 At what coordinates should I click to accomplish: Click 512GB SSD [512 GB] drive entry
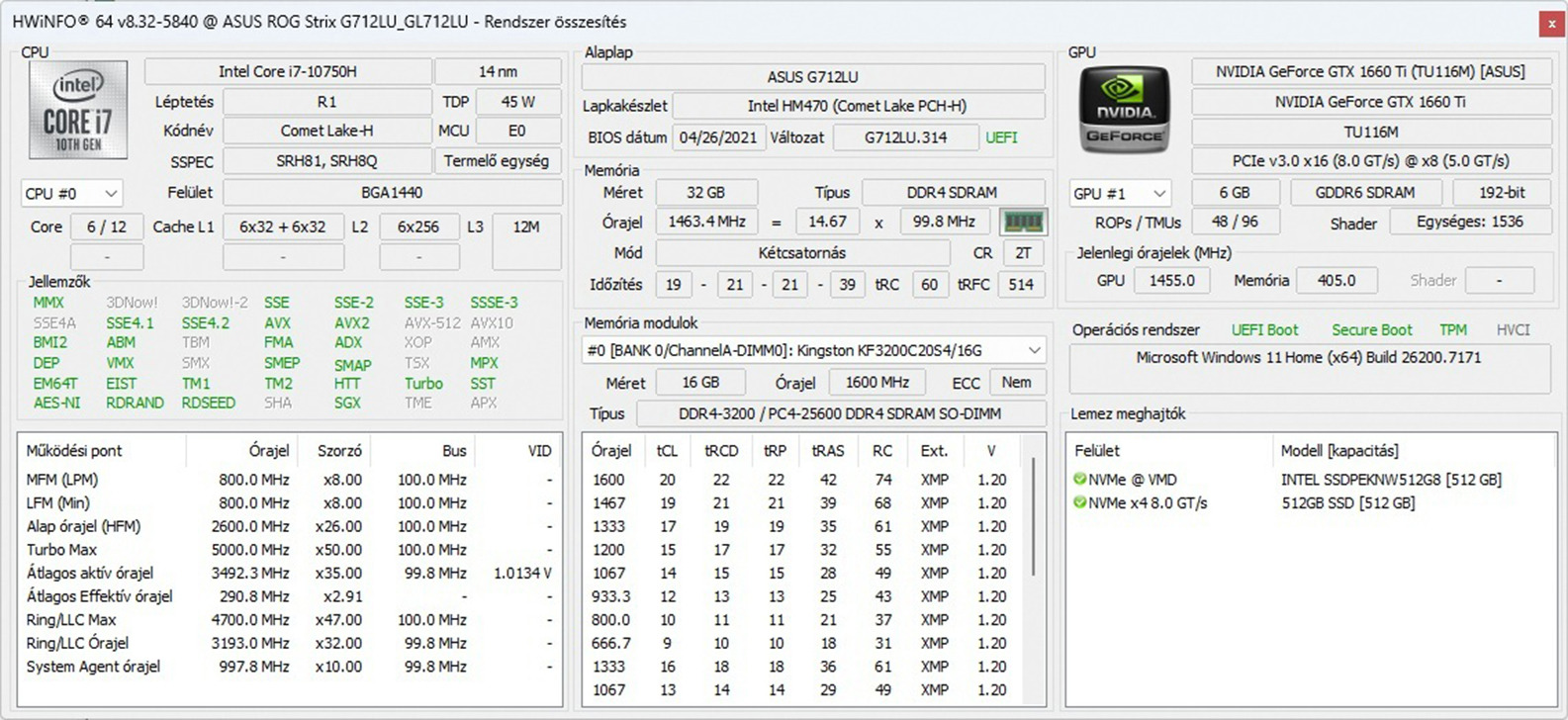point(1347,502)
